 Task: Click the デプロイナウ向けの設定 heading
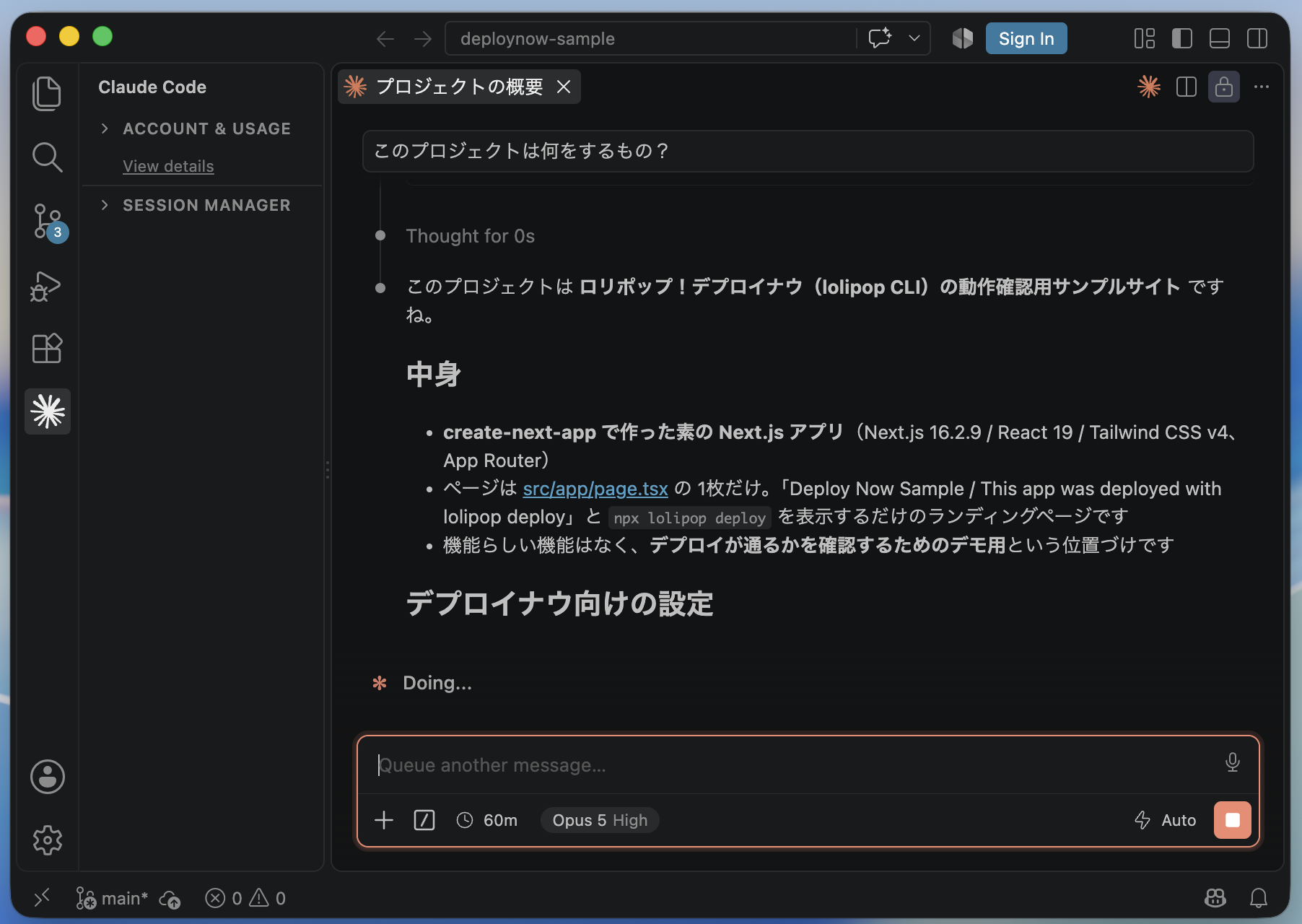tap(559, 603)
